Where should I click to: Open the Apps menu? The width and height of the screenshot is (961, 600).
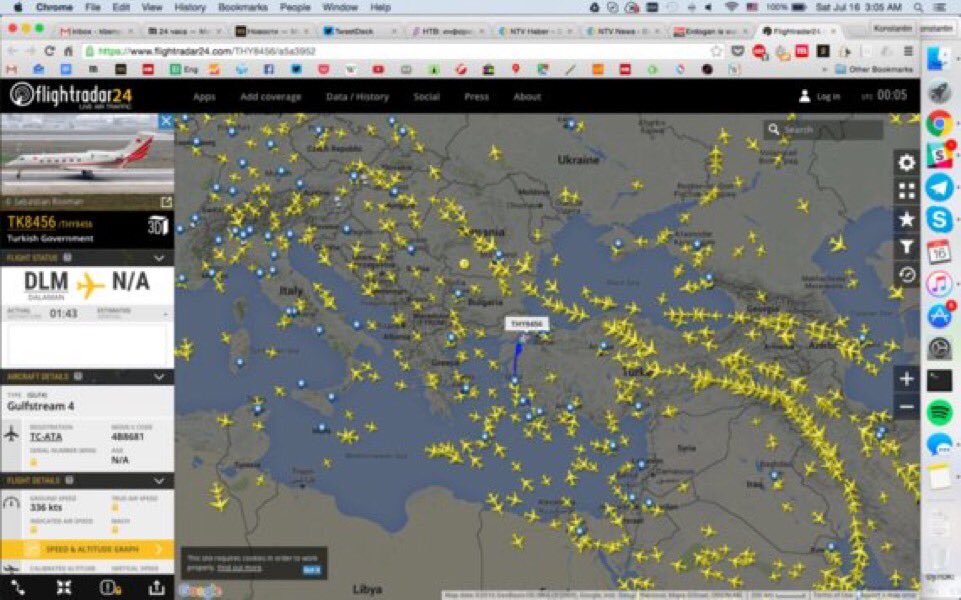tap(204, 96)
